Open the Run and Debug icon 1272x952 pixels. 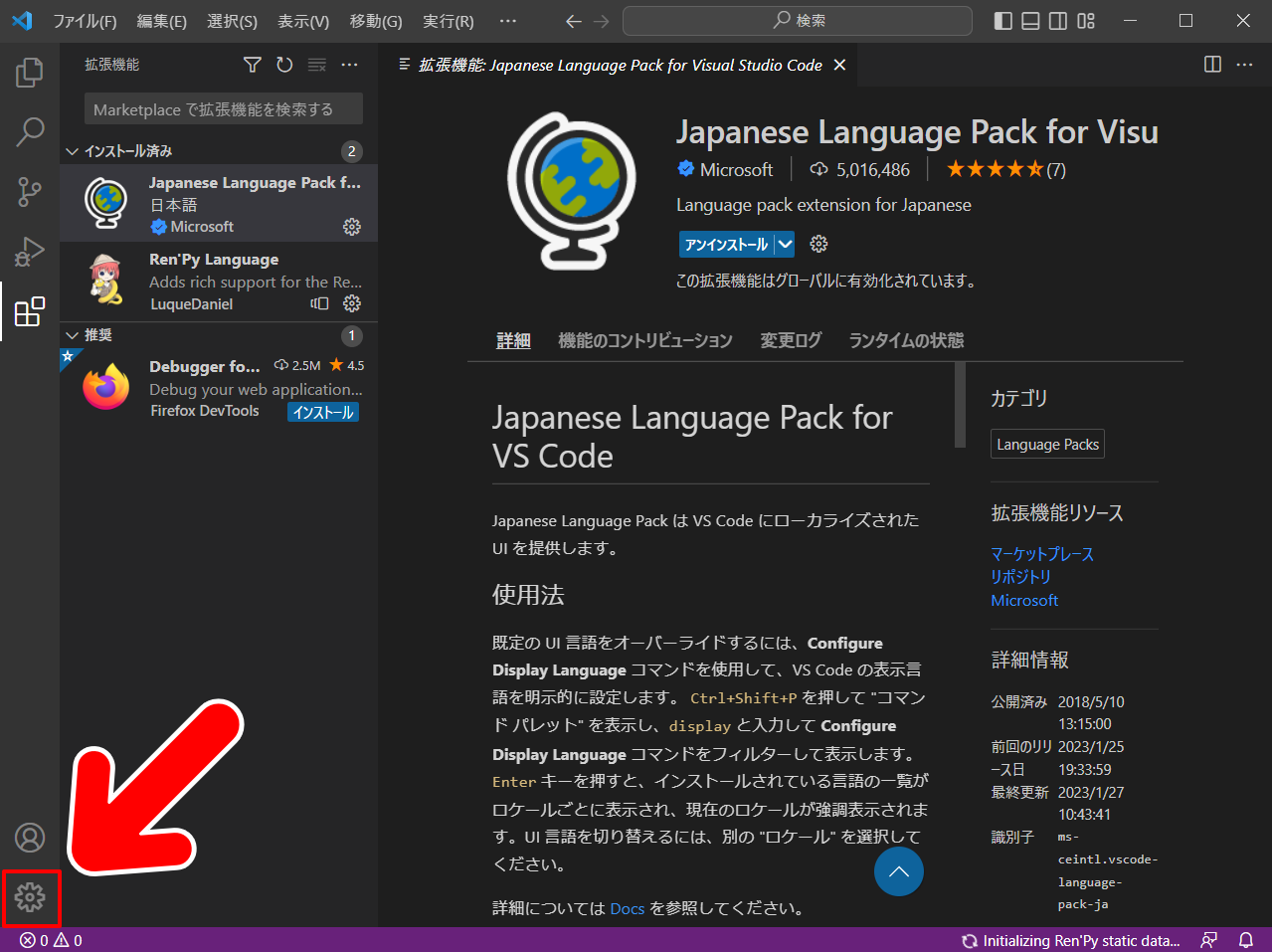[30, 252]
